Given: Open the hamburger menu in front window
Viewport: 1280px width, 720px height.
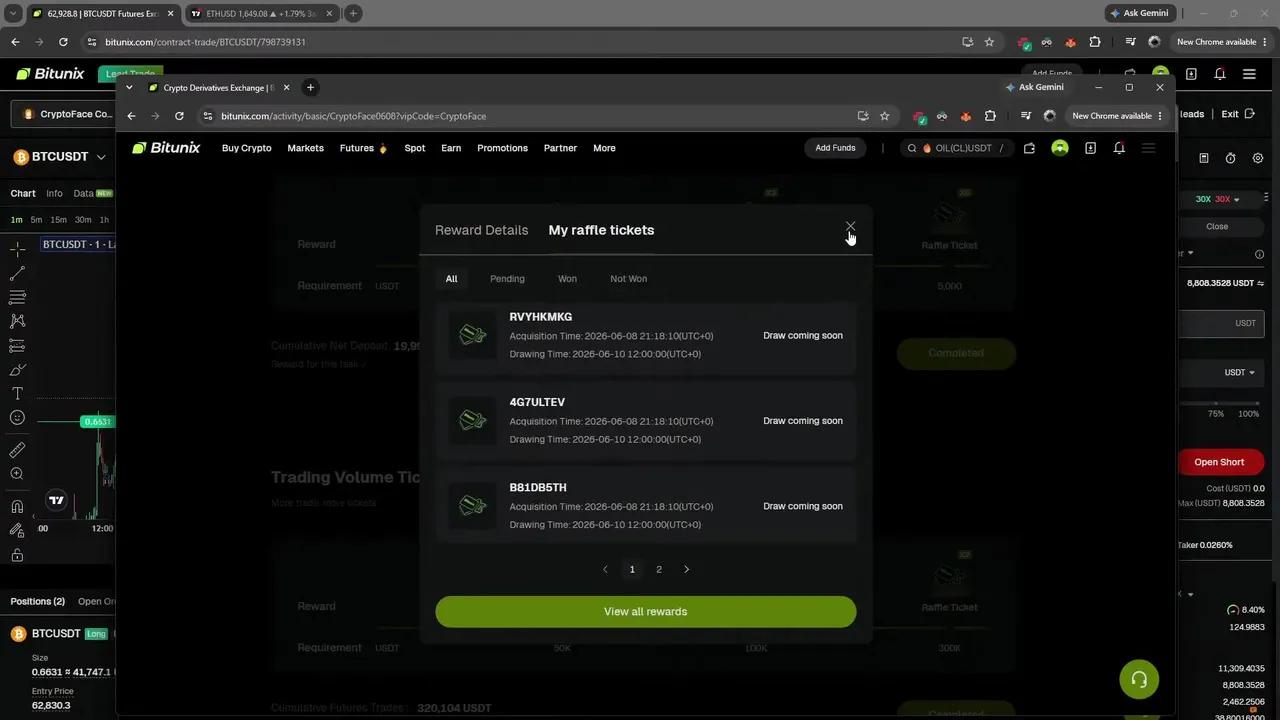Looking at the screenshot, I should [1148, 148].
